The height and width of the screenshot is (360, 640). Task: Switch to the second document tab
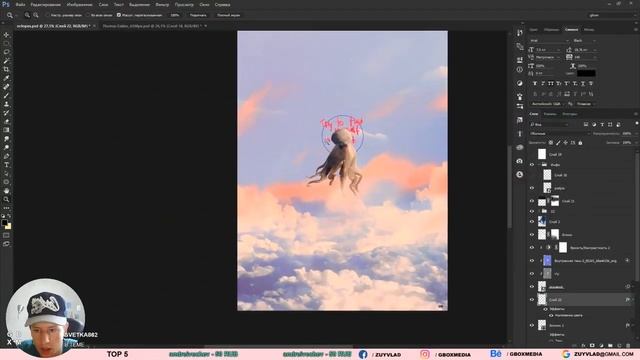tap(151, 26)
